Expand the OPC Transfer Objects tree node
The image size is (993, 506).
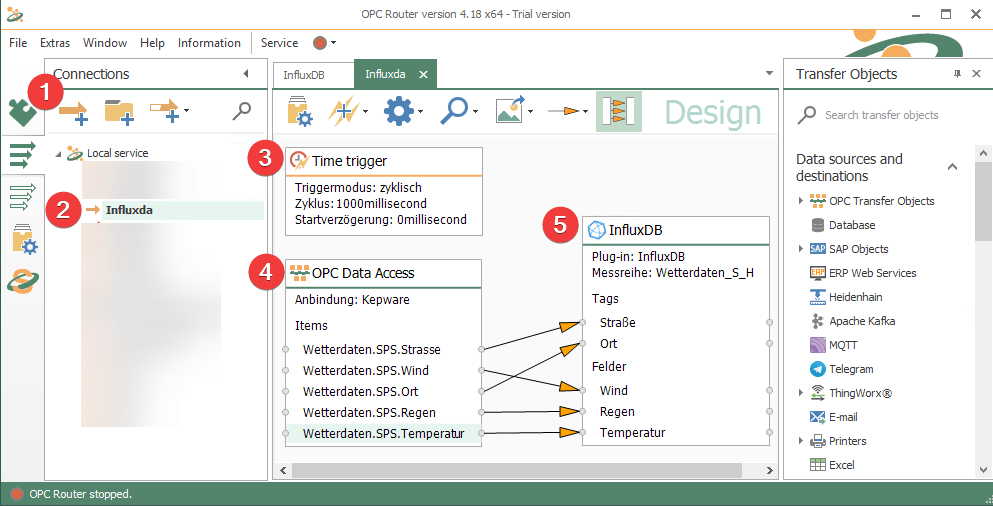801,201
